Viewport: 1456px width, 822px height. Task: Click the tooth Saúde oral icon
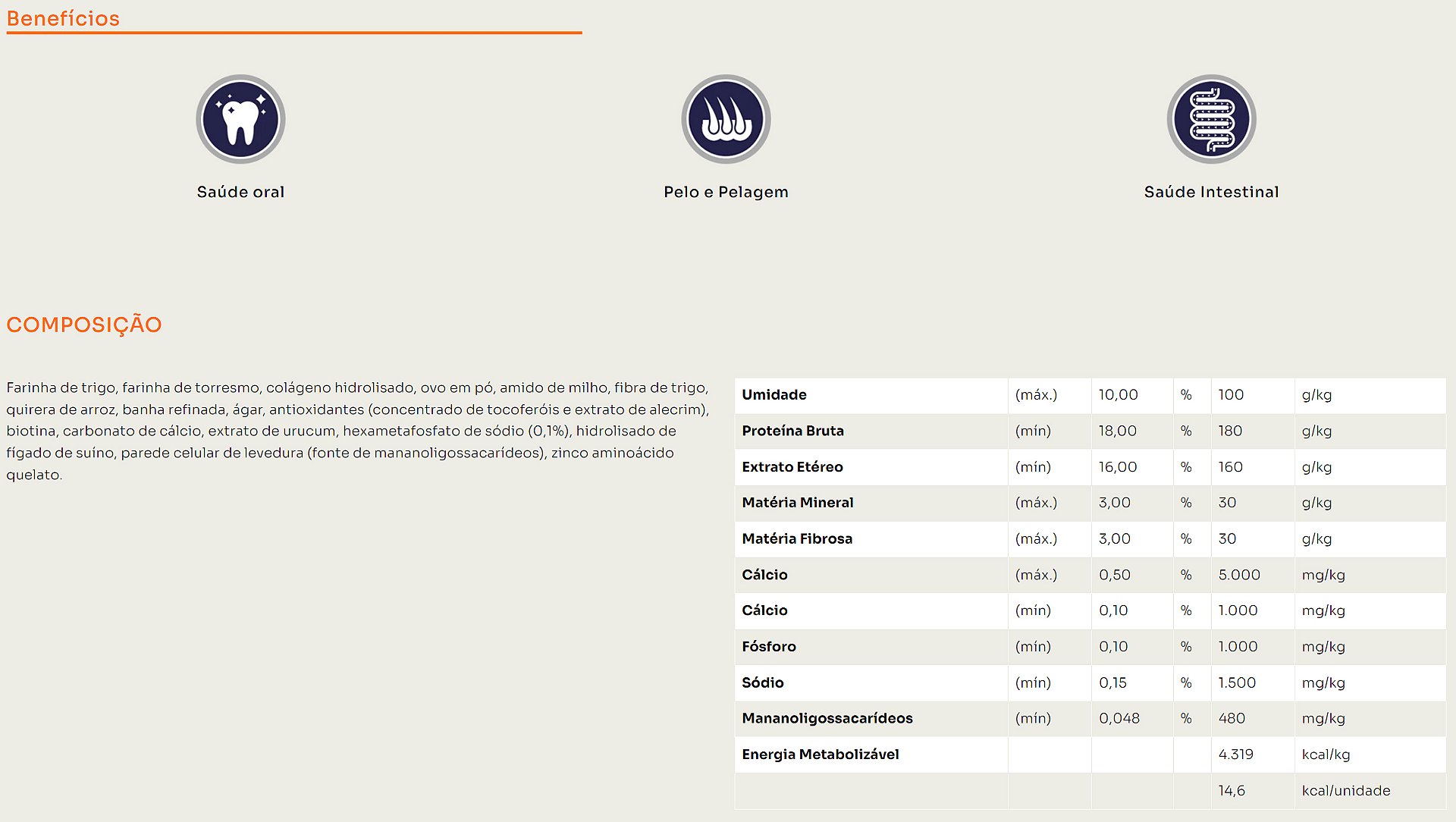click(240, 119)
